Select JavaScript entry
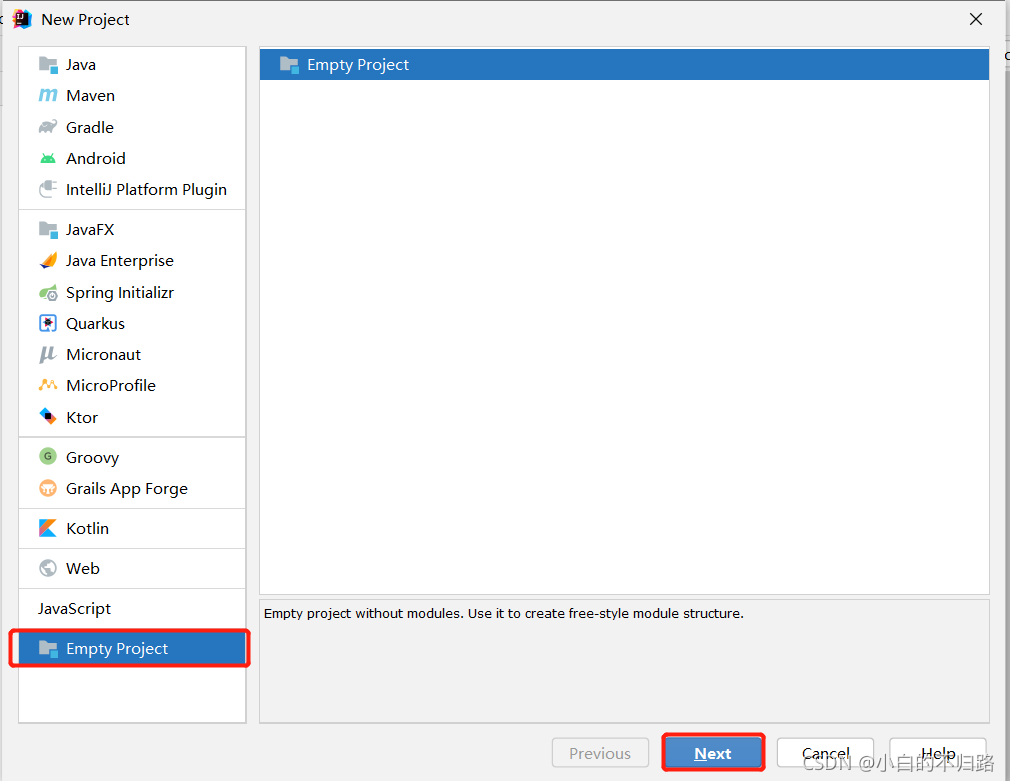This screenshot has height=781, width=1010. 132,608
